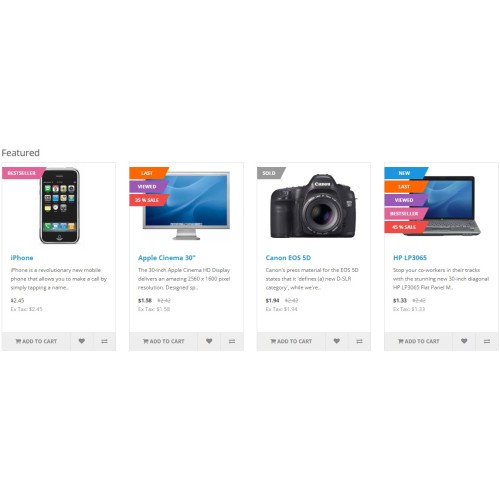Compare iPhone using arrows icon
This screenshot has width=500, height=500.
tap(104, 341)
